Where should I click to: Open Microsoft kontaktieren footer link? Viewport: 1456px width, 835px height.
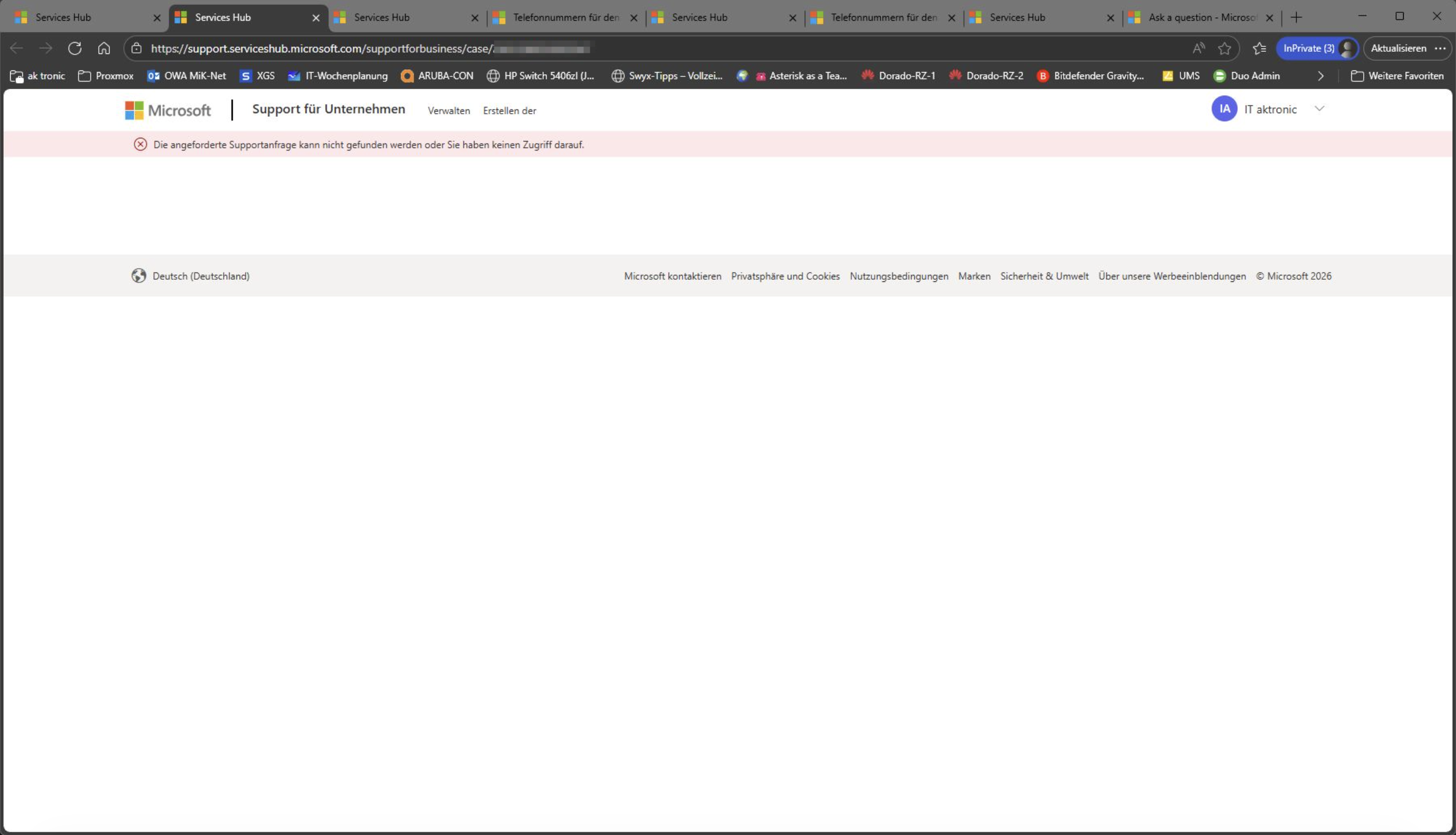click(672, 277)
